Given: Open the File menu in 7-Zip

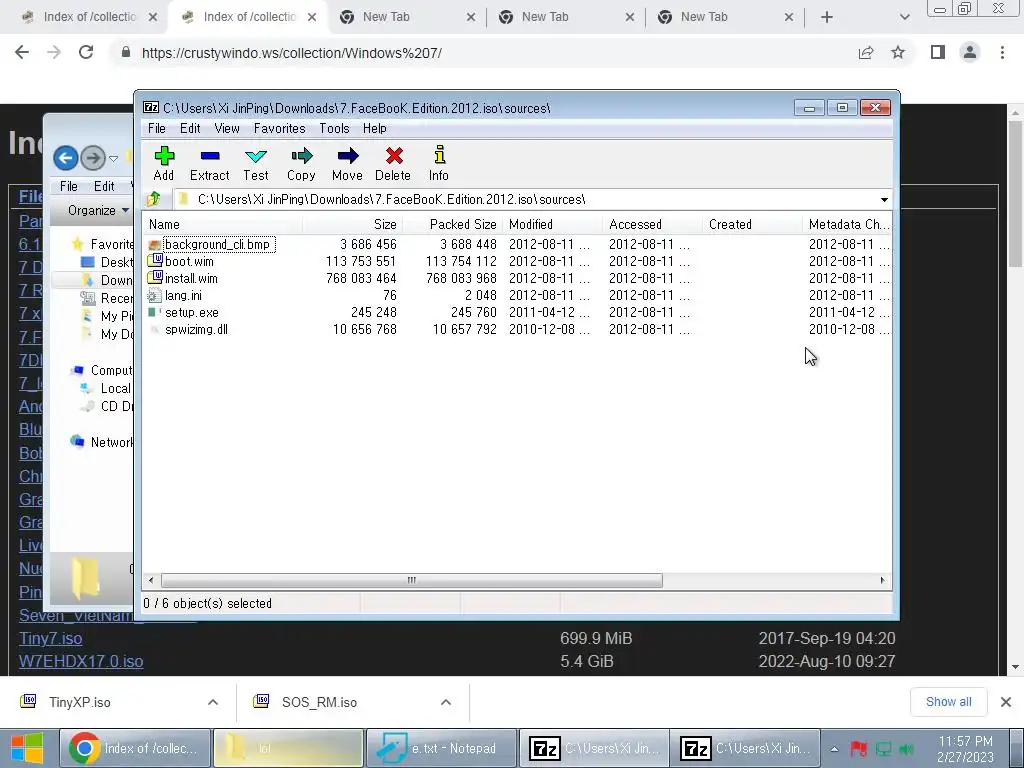Looking at the screenshot, I should point(157,128).
